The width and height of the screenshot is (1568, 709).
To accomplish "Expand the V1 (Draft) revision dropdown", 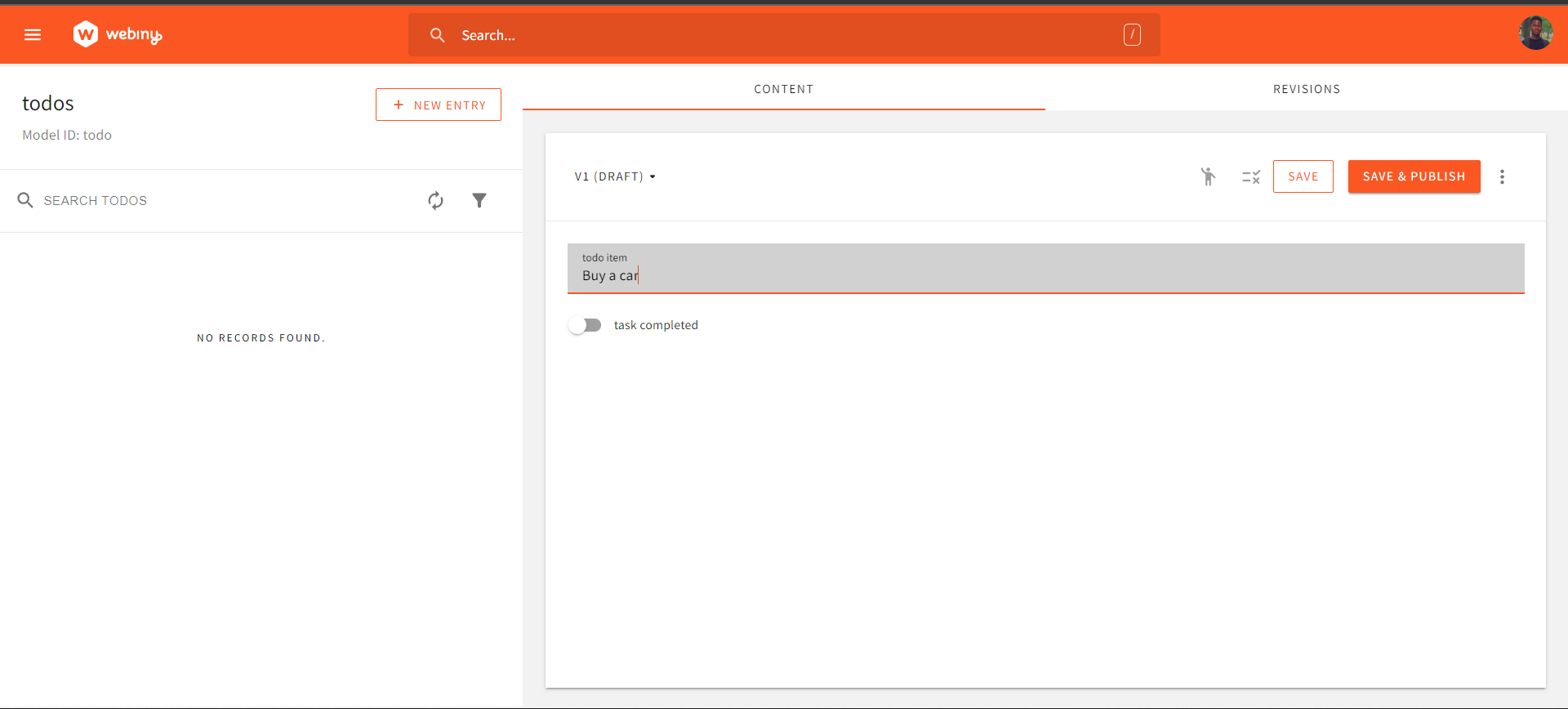I will click(x=615, y=176).
